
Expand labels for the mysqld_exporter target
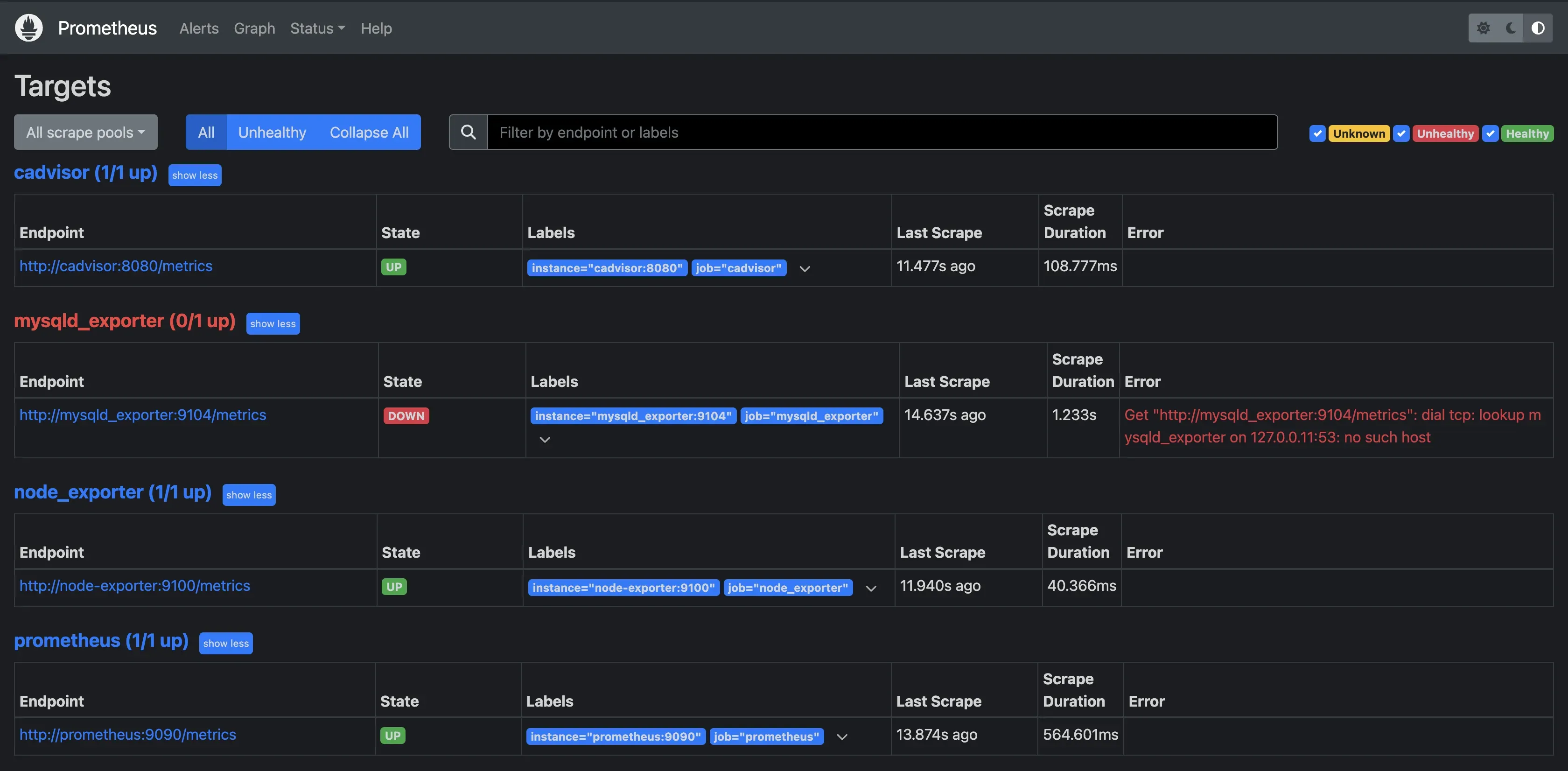pos(544,439)
